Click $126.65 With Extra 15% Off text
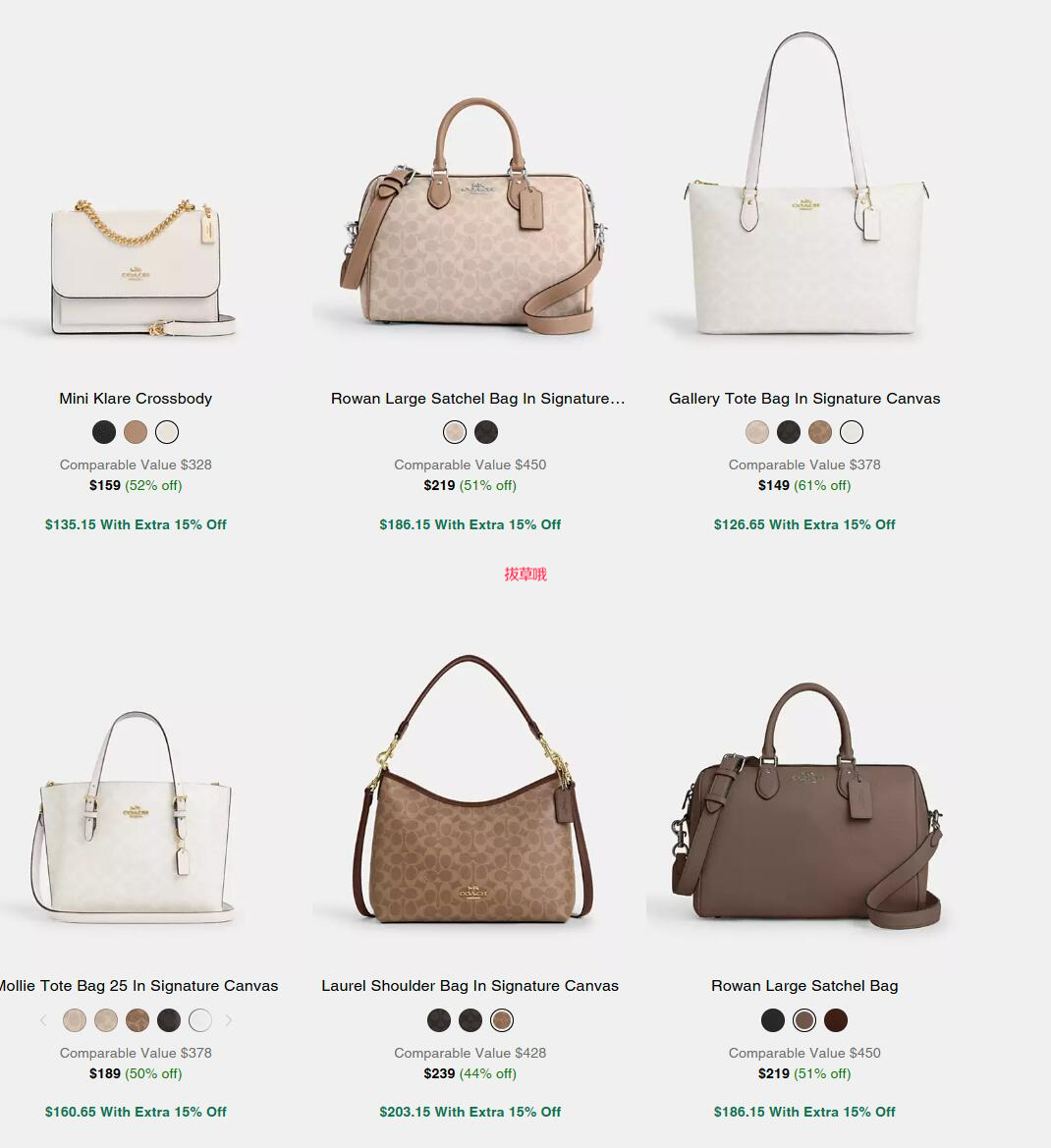 pyautogui.click(x=804, y=524)
